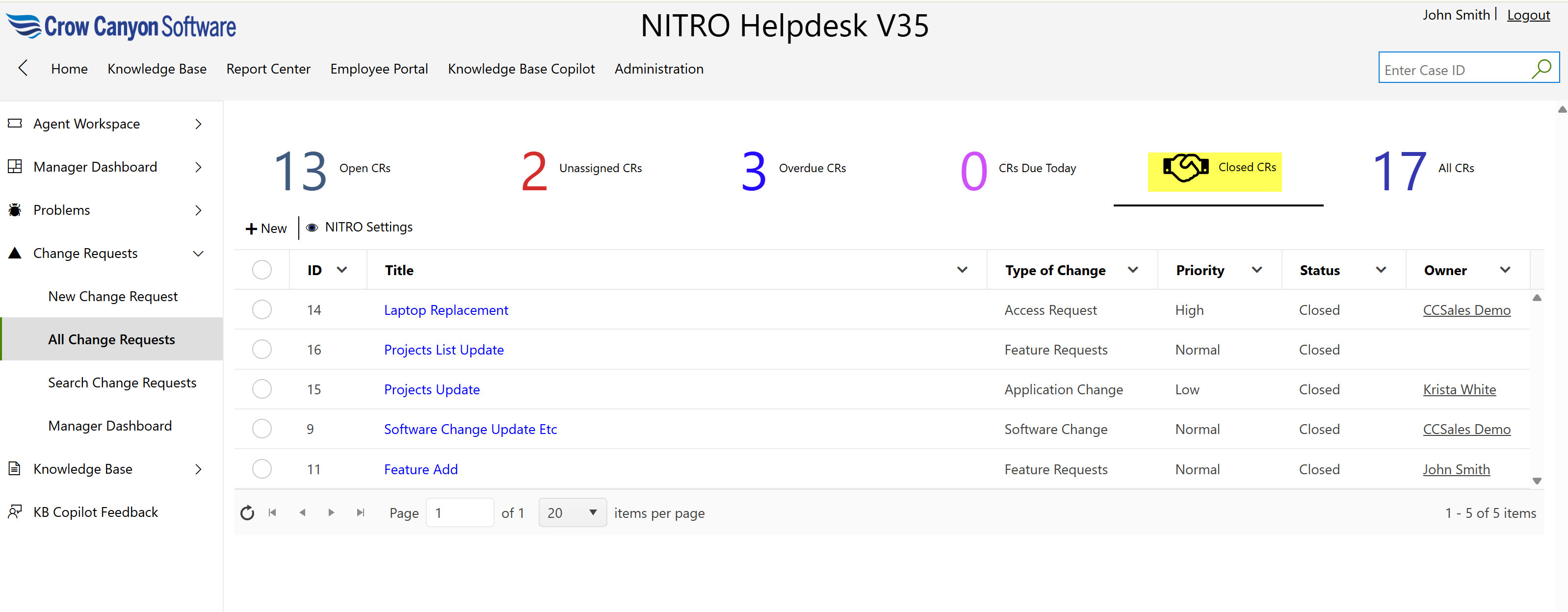Image resolution: width=1568 pixels, height=612 pixels.
Task: Open the Priority column filter dropdown
Action: coord(1257,270)
